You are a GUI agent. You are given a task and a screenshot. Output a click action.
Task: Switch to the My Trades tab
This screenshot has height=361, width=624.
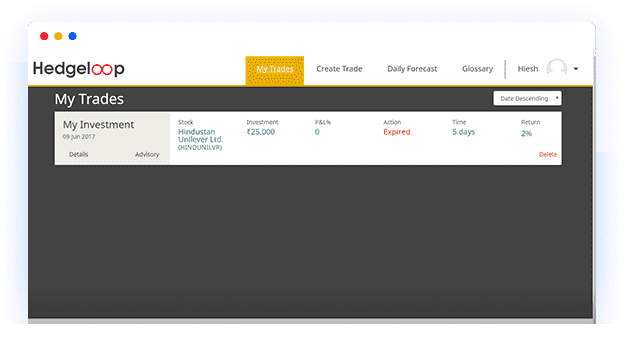pos(275,70)
